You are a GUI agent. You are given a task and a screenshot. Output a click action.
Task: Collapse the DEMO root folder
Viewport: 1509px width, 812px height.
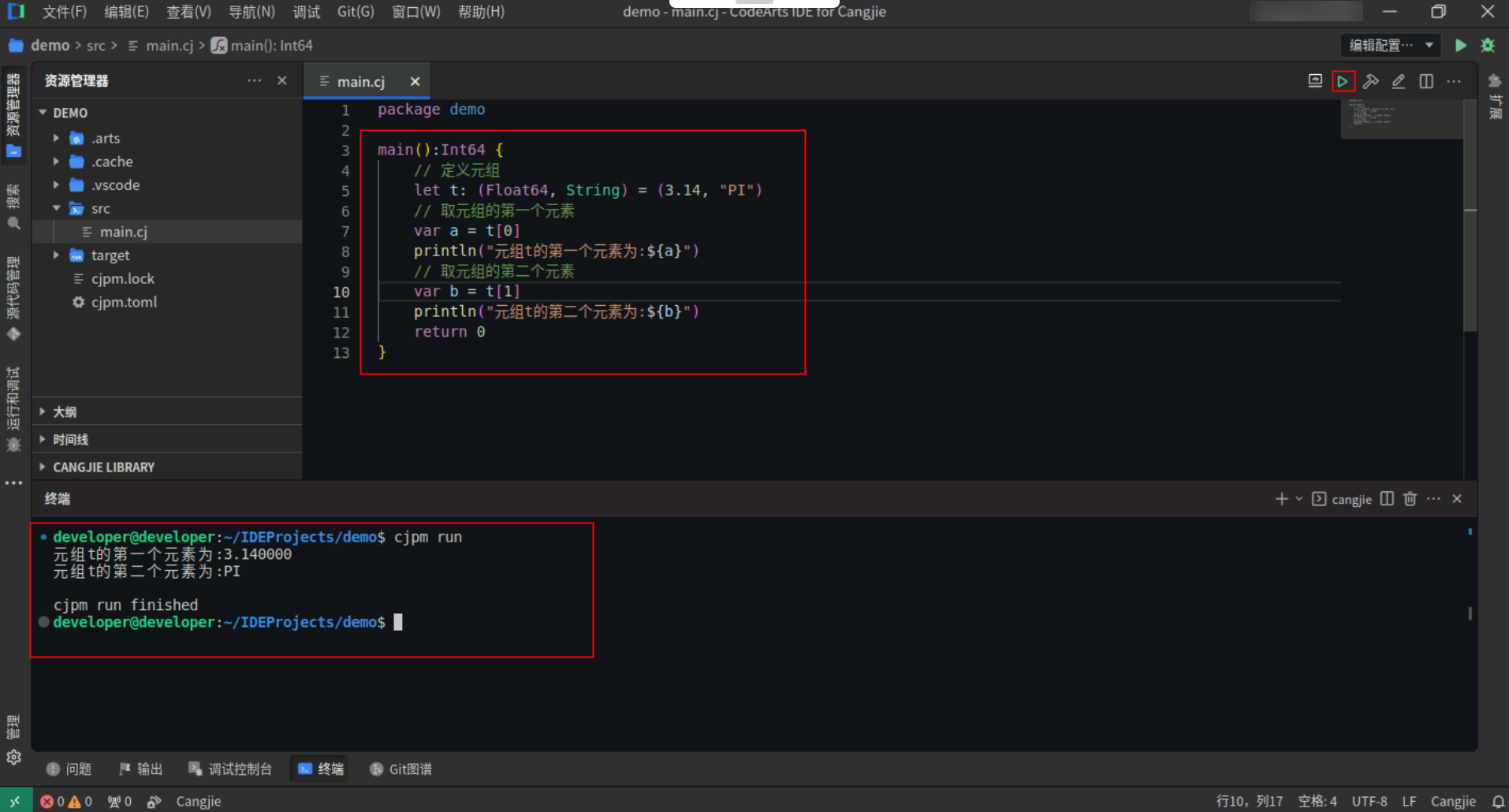pos(43,113)
